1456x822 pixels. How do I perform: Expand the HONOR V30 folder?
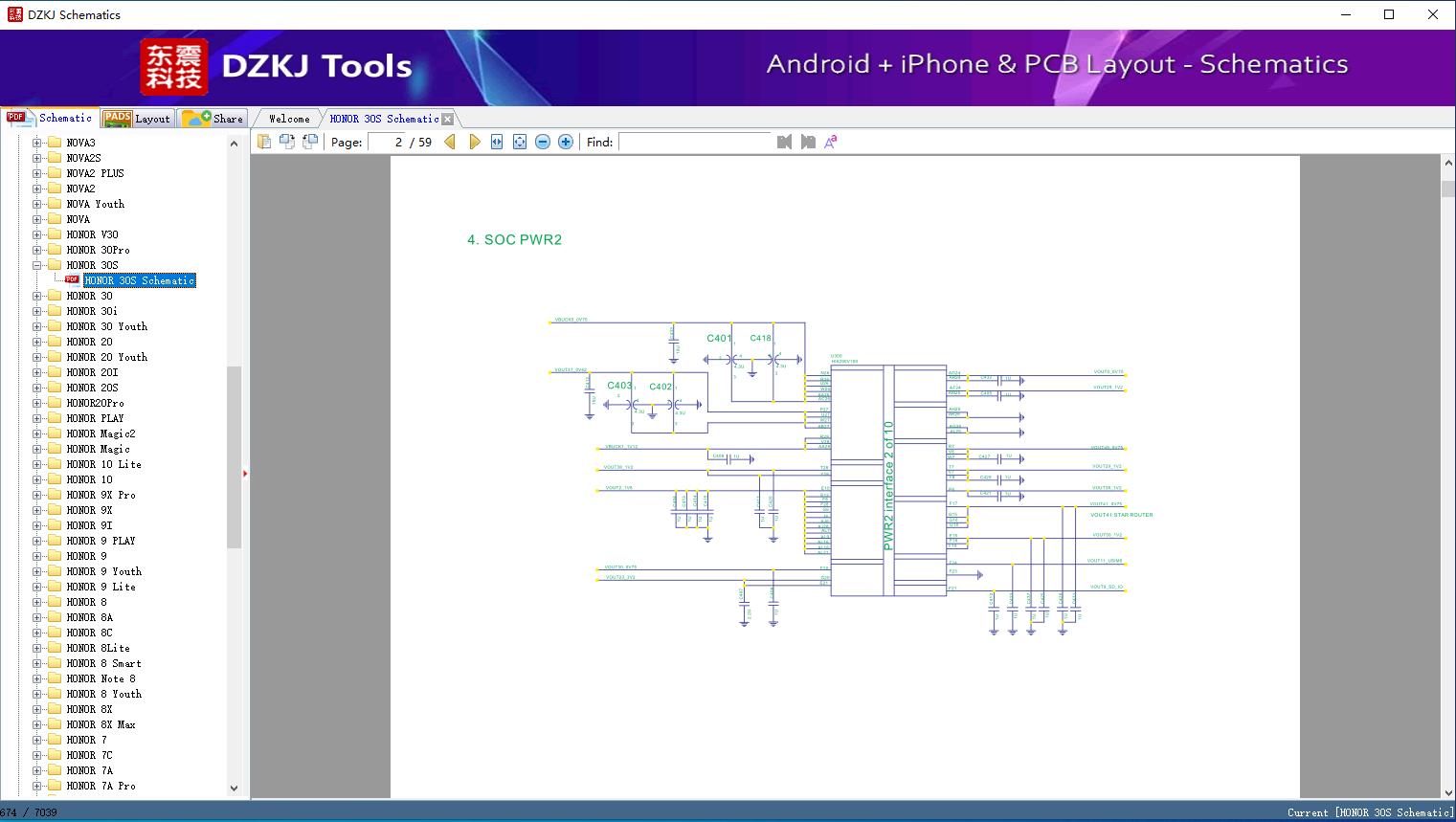(37, 234)
